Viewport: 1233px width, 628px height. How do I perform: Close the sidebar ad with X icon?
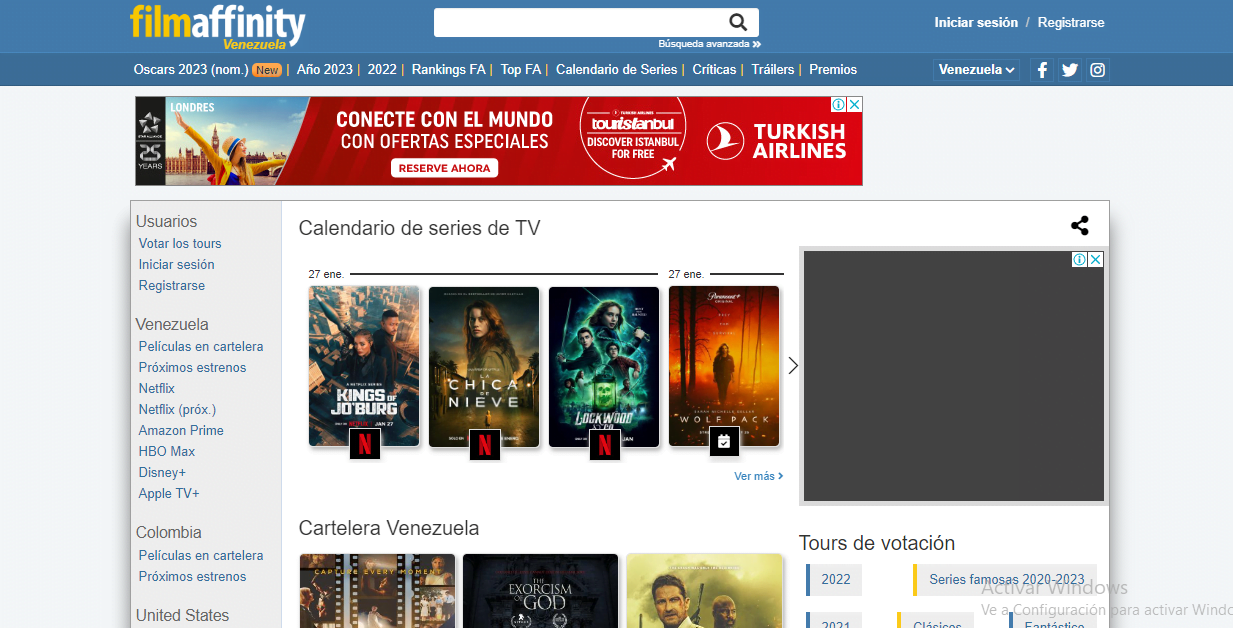1095,260
